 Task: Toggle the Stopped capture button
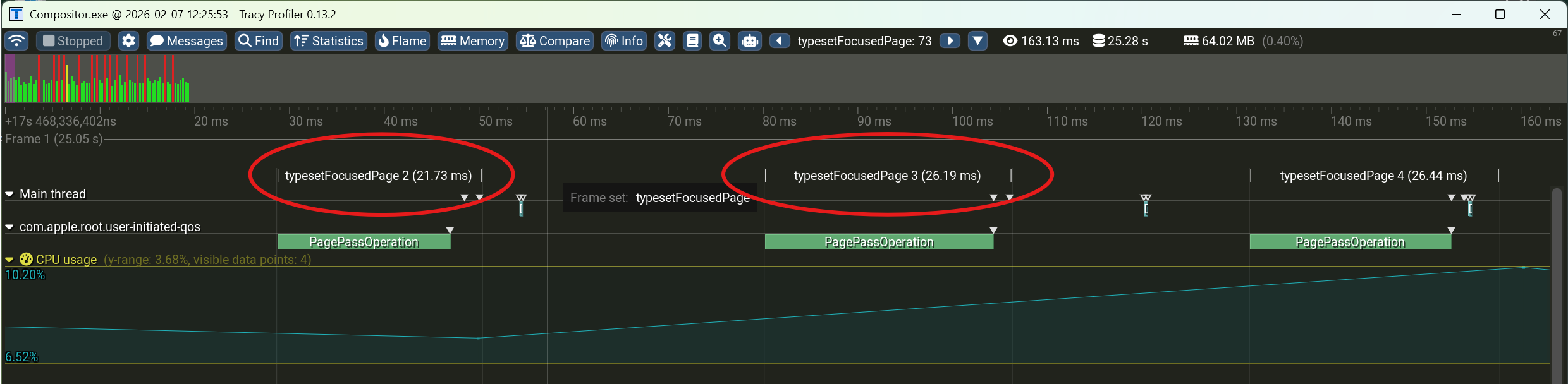click(x=73, y=41)
